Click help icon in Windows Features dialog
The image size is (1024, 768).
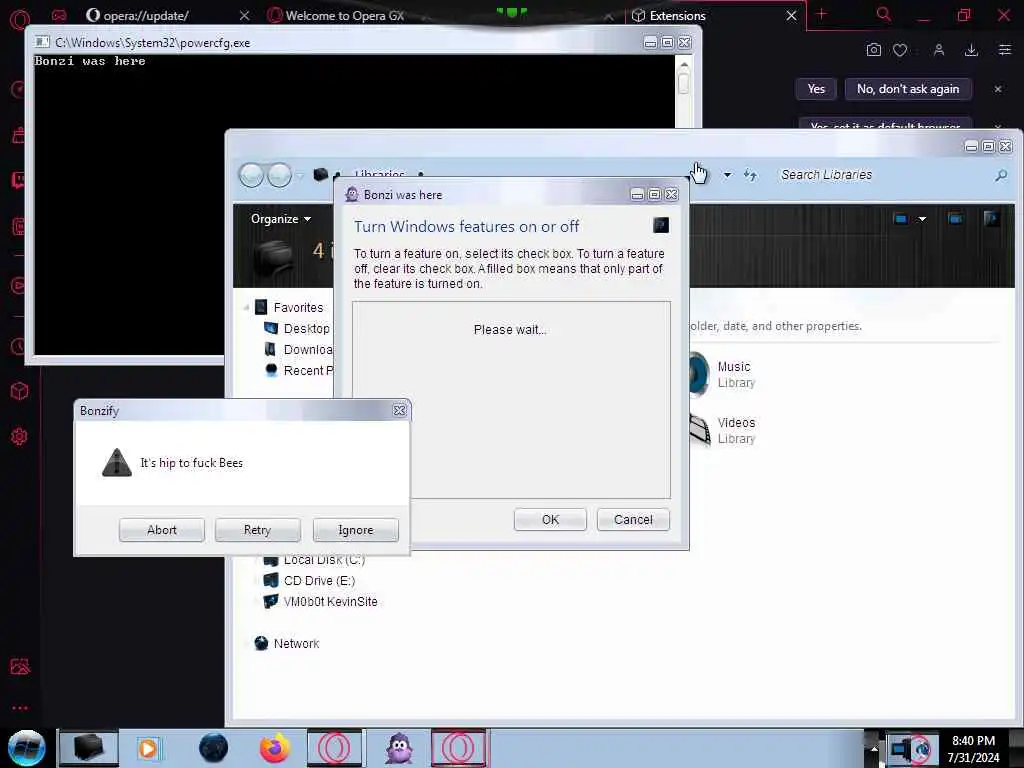coord(661,225)
